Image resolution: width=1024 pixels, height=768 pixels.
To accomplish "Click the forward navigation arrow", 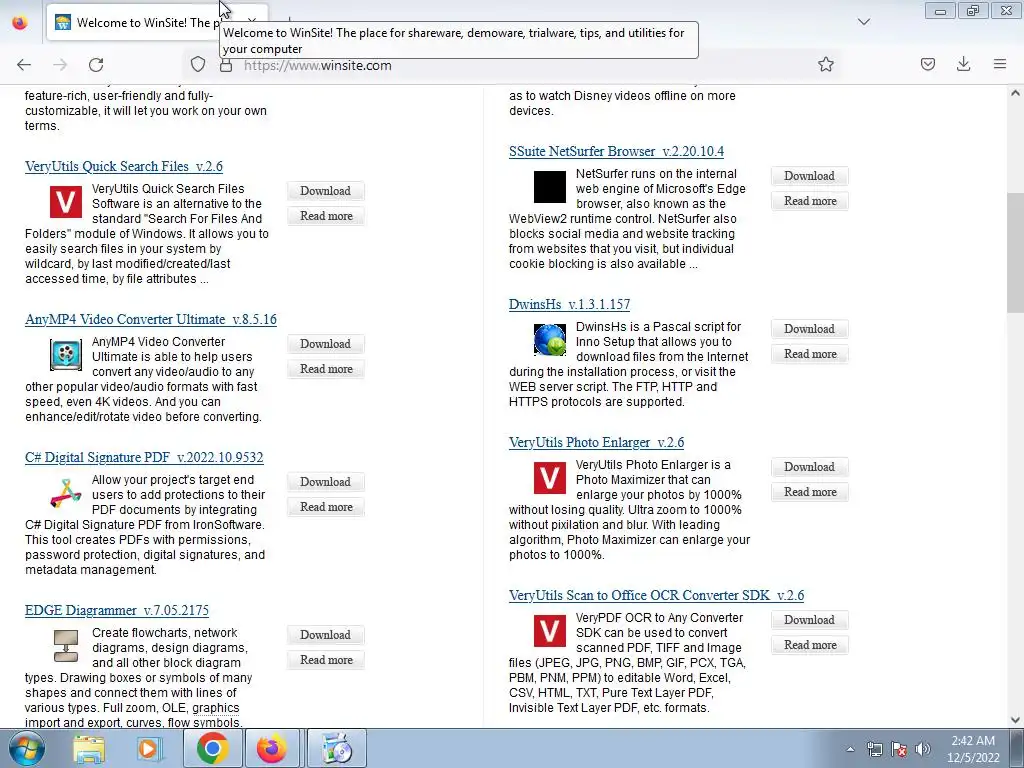I will coord(60,65).
